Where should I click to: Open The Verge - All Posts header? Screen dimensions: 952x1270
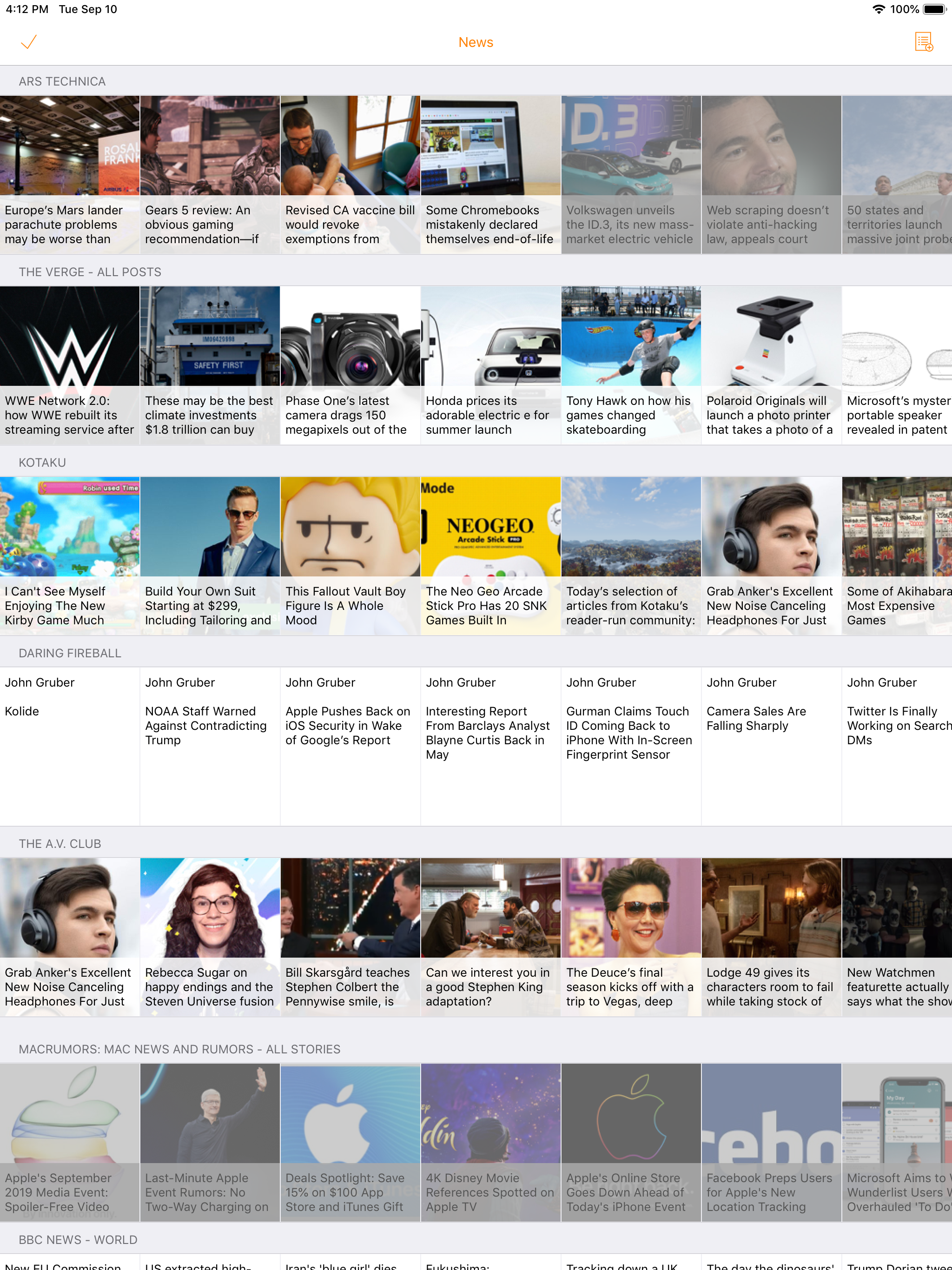pyautogui.click(x=90, y=272)
